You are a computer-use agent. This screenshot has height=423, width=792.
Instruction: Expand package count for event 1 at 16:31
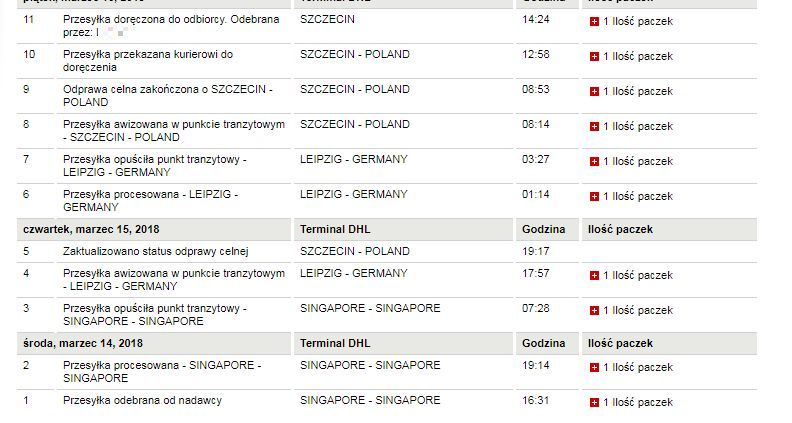click(x=594, y=403)
